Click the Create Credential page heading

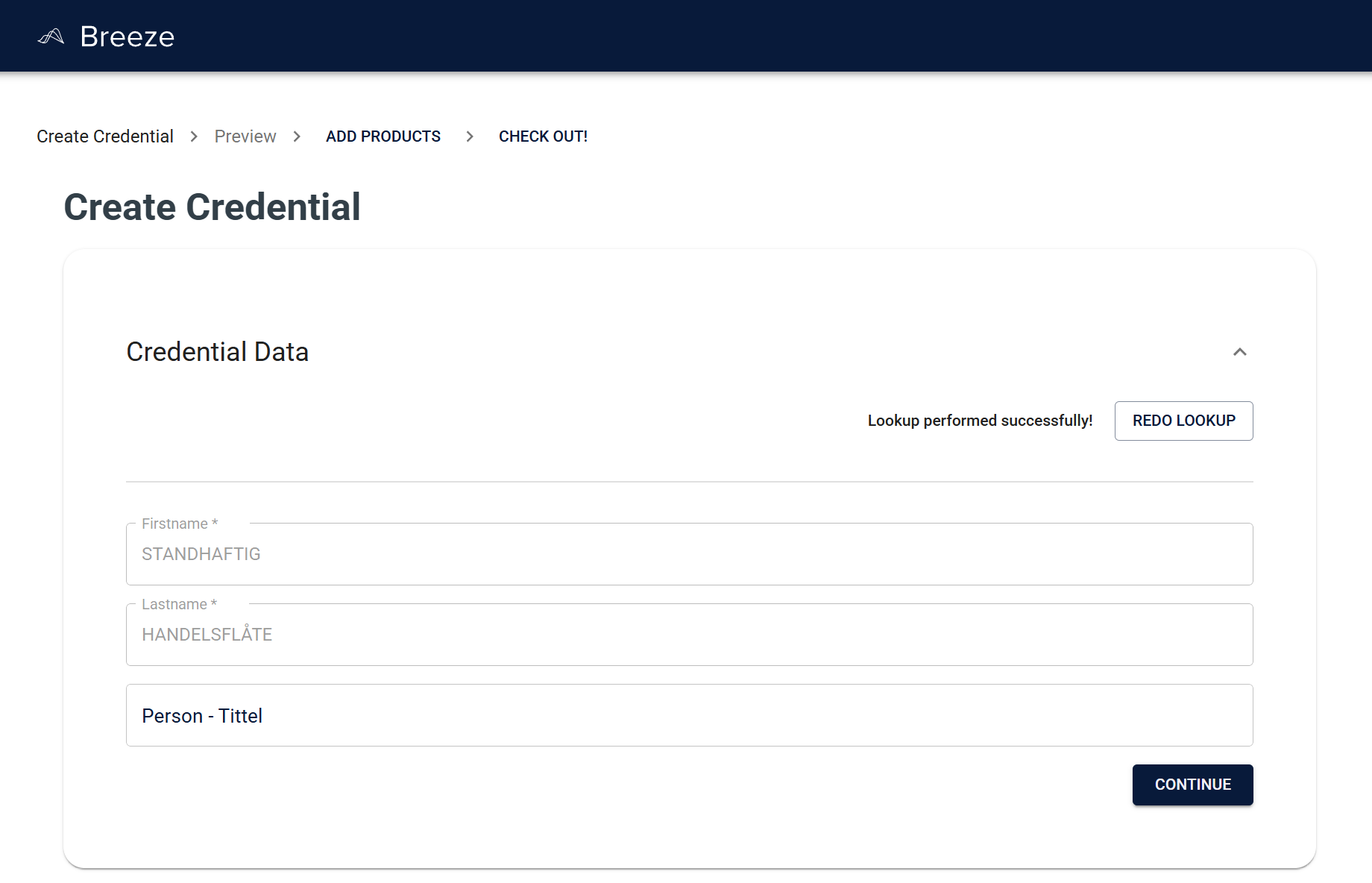[x=213, y=207]
